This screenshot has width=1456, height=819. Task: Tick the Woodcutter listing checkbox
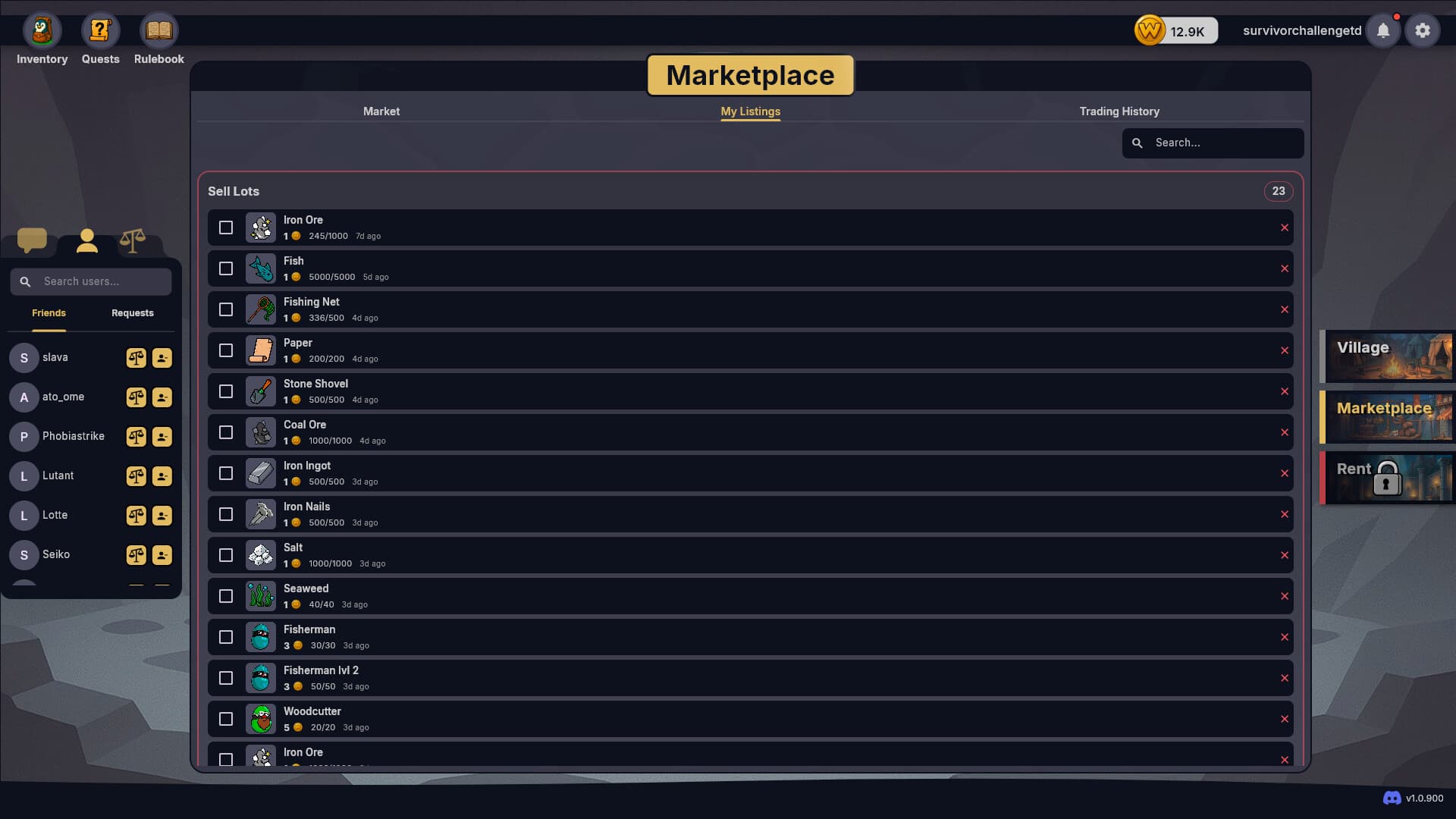click(225, 719)
